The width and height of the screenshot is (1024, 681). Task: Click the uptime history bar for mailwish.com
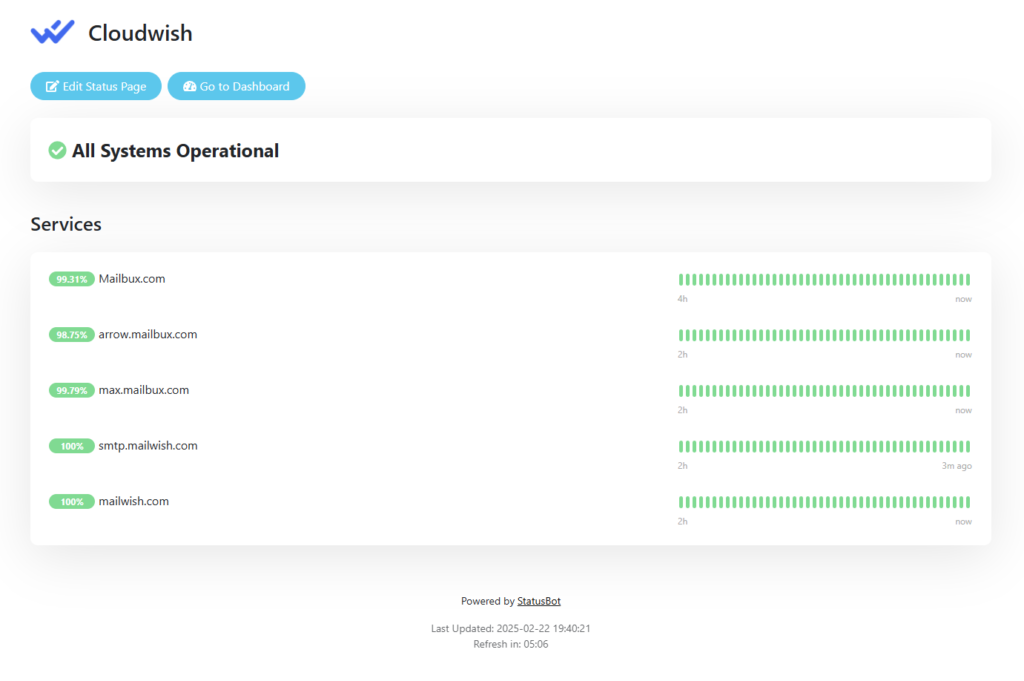click(x=825, y=502)
